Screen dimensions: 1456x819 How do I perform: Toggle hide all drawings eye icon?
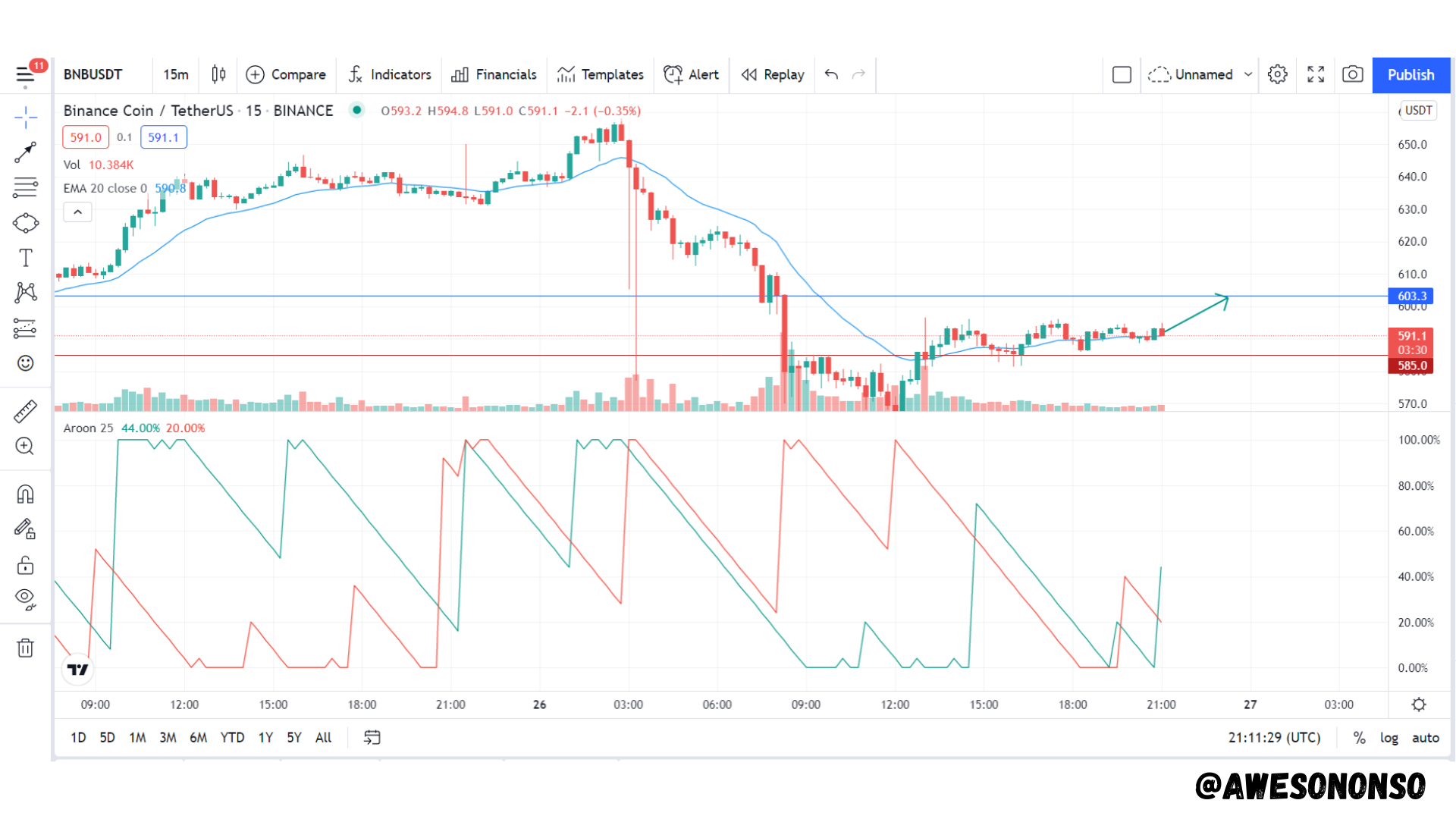(25, 600)
